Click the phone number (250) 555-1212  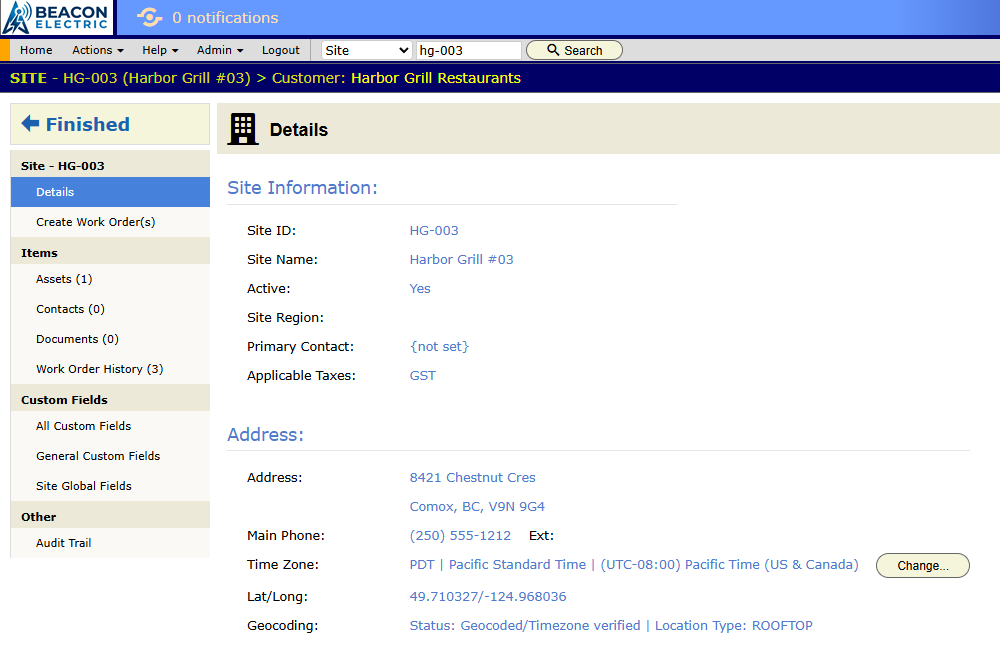click(x=460, y=535)
